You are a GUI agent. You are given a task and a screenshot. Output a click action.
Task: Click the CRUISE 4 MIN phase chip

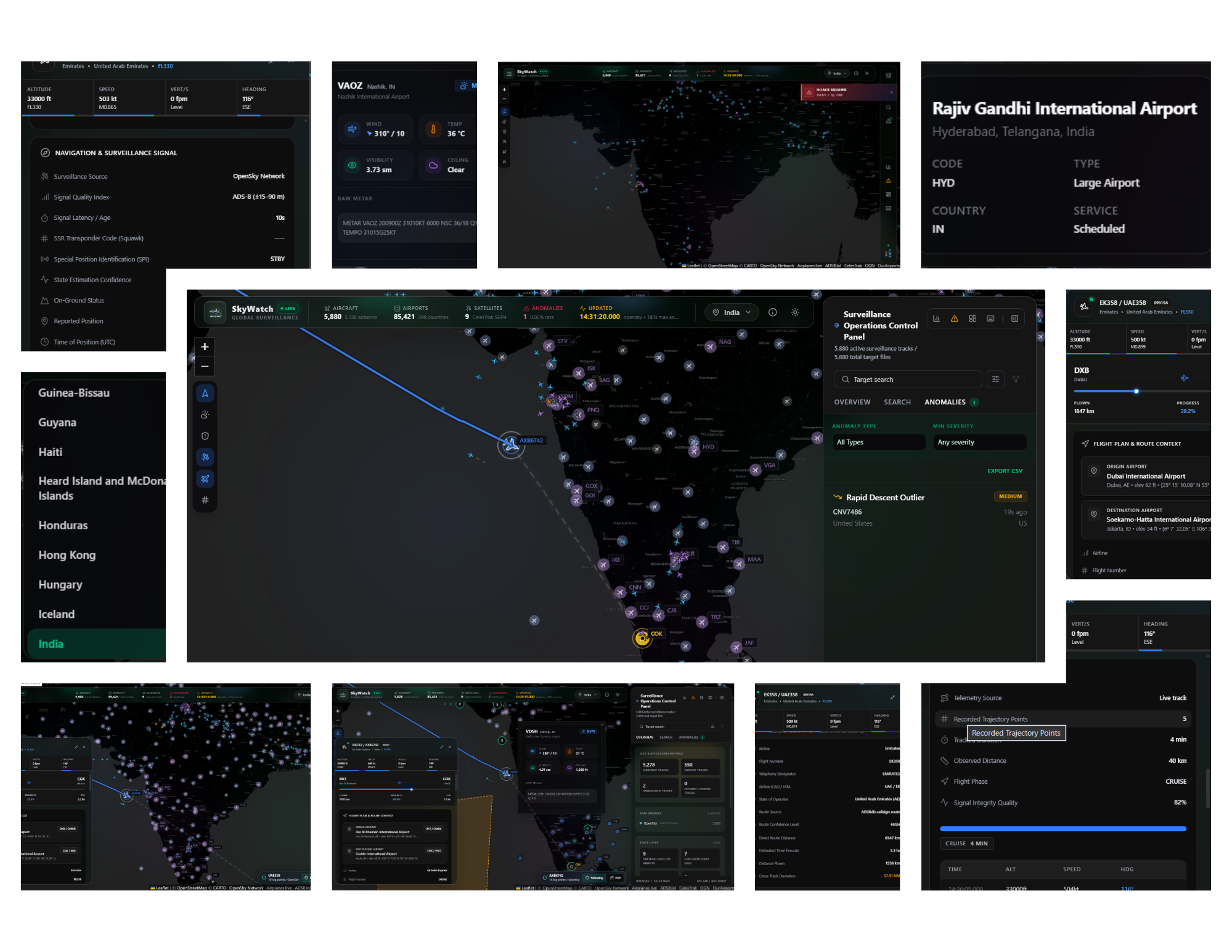click(966, 844)
